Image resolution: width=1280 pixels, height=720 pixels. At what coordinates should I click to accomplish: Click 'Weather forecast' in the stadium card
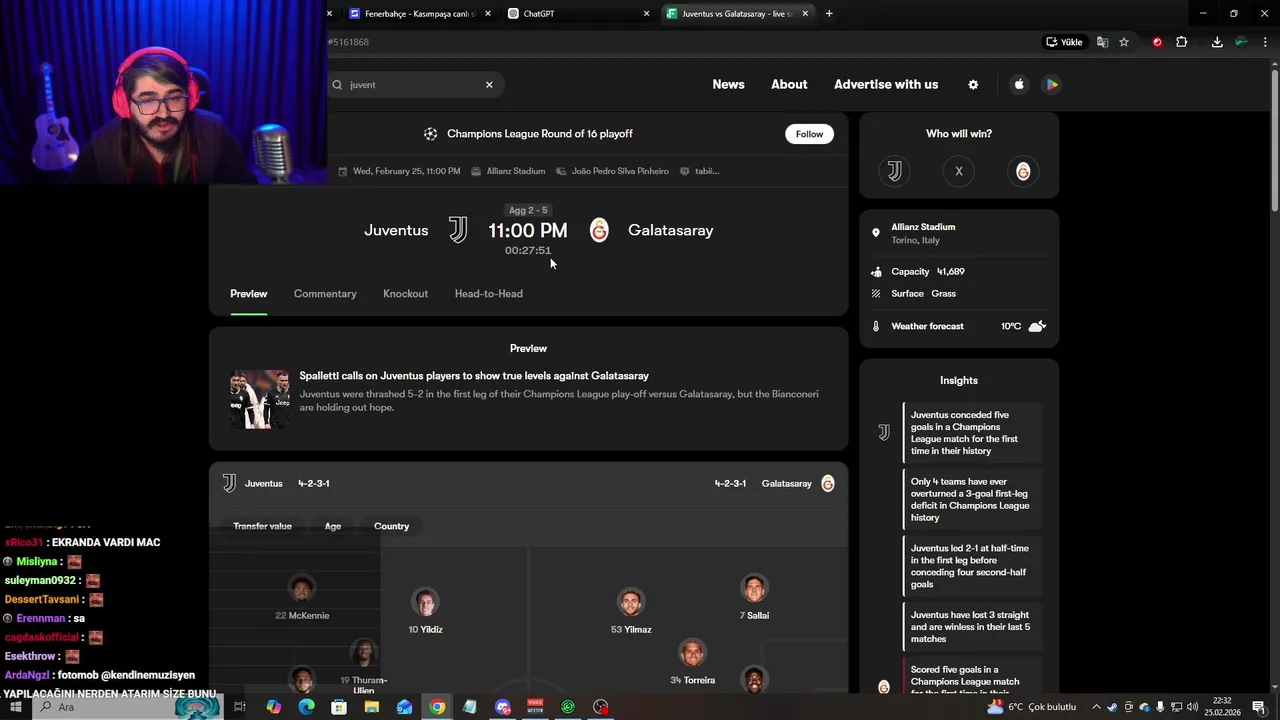927,327
